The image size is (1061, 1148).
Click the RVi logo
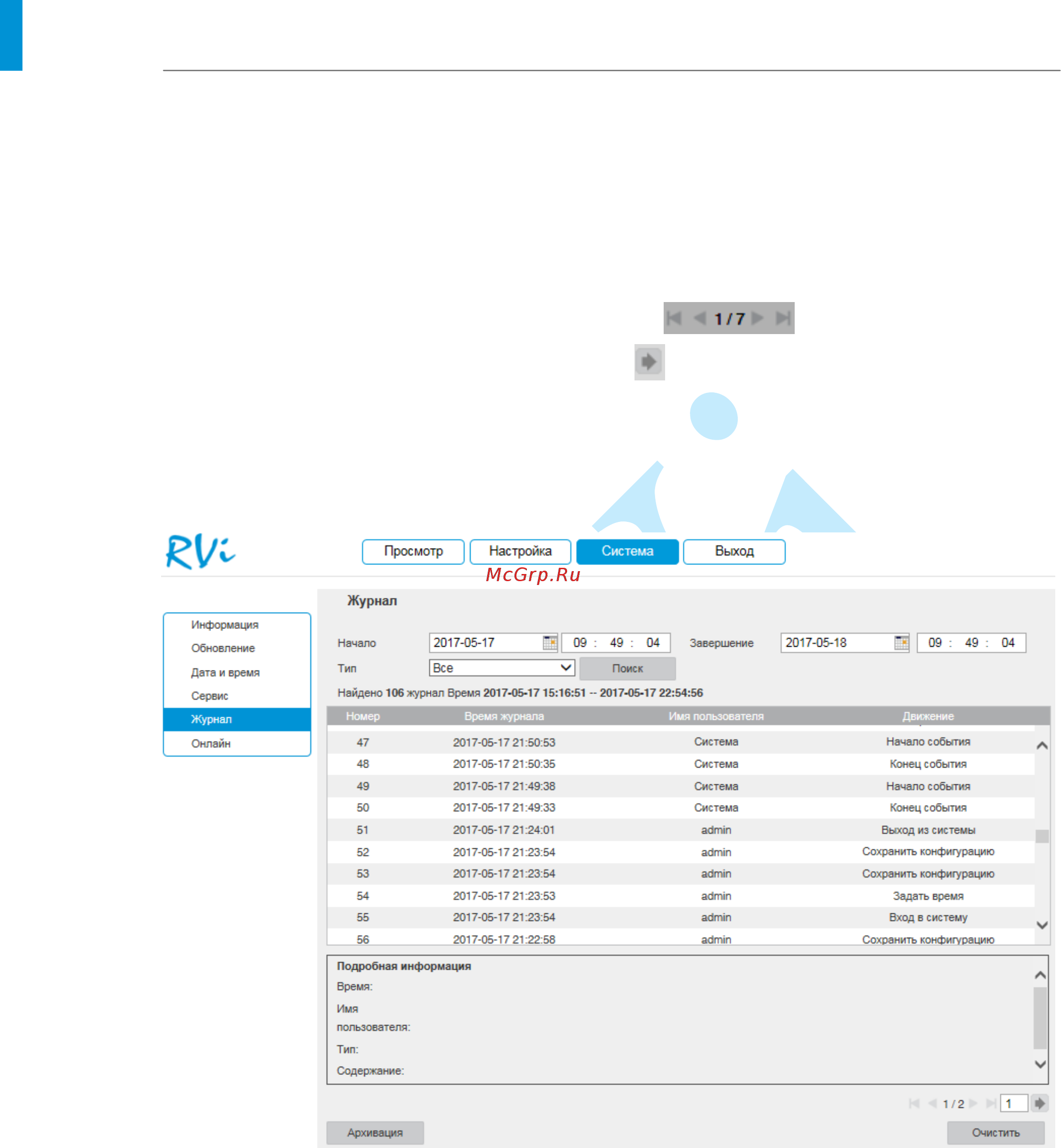click(200, 552)
